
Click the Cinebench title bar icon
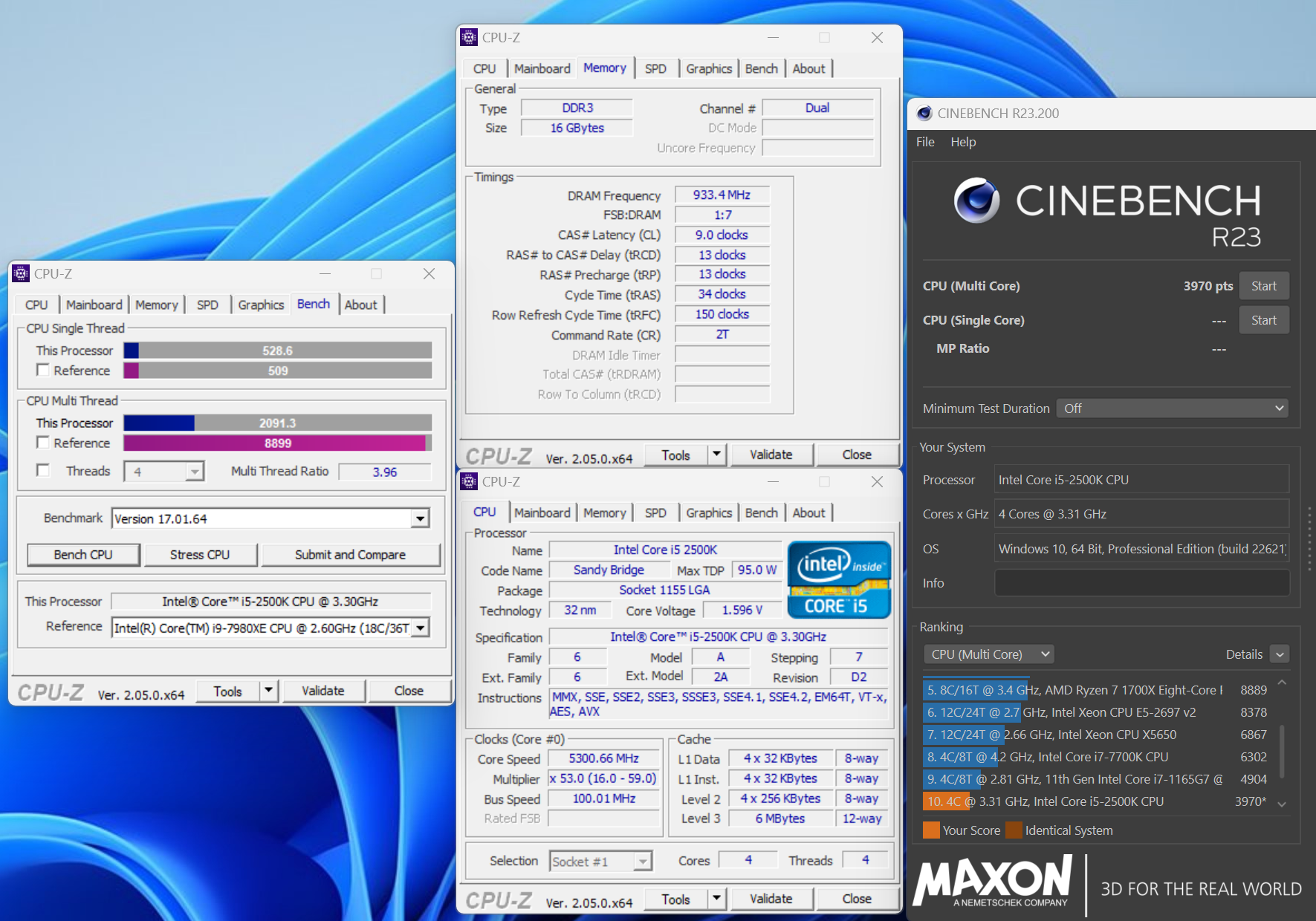924,113
